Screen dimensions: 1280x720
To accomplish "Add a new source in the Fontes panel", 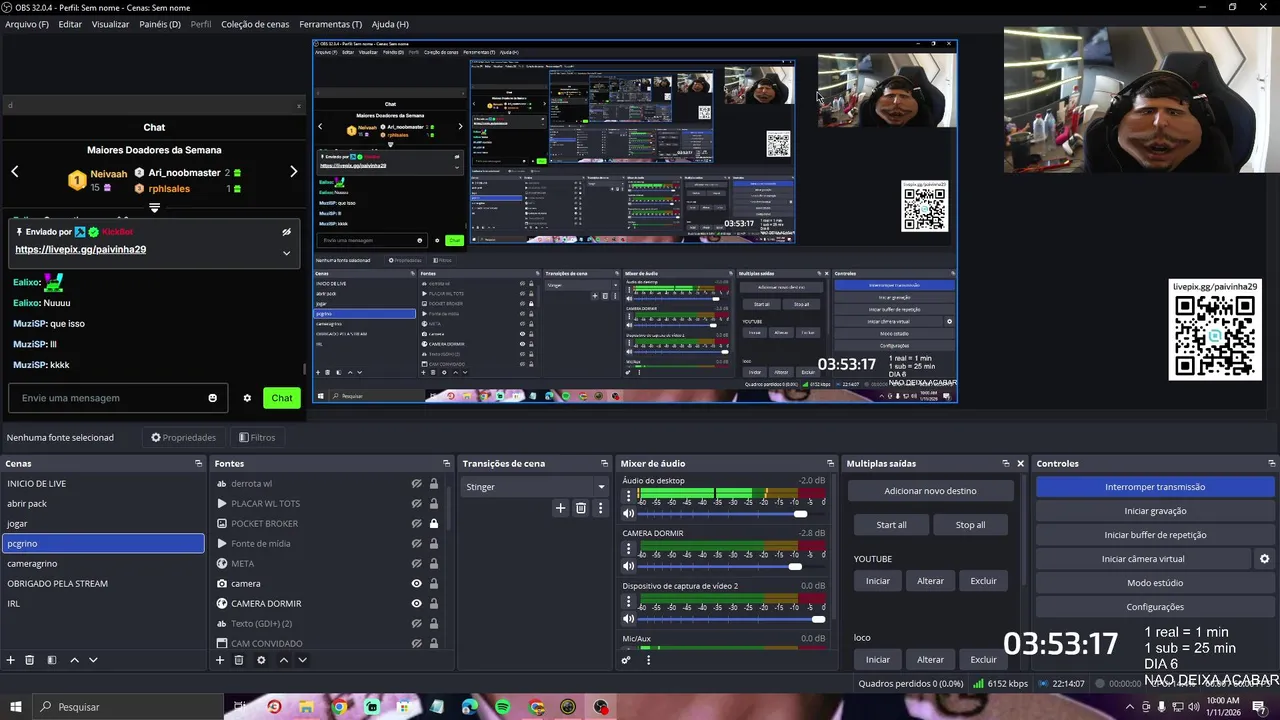I will pyautogui.click(x=220, y=660).
